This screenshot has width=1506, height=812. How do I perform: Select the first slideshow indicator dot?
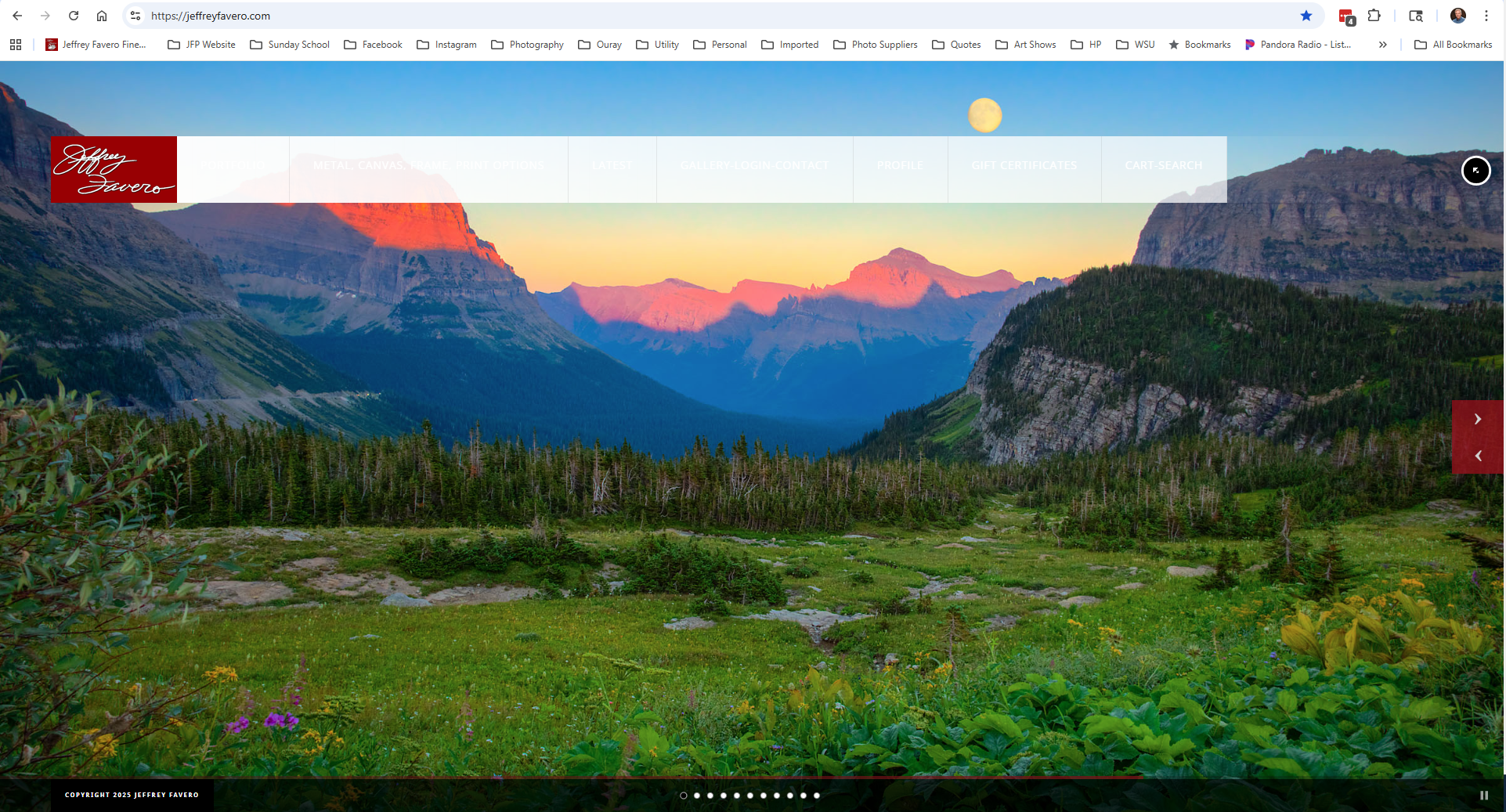click(x=684, y=796)
